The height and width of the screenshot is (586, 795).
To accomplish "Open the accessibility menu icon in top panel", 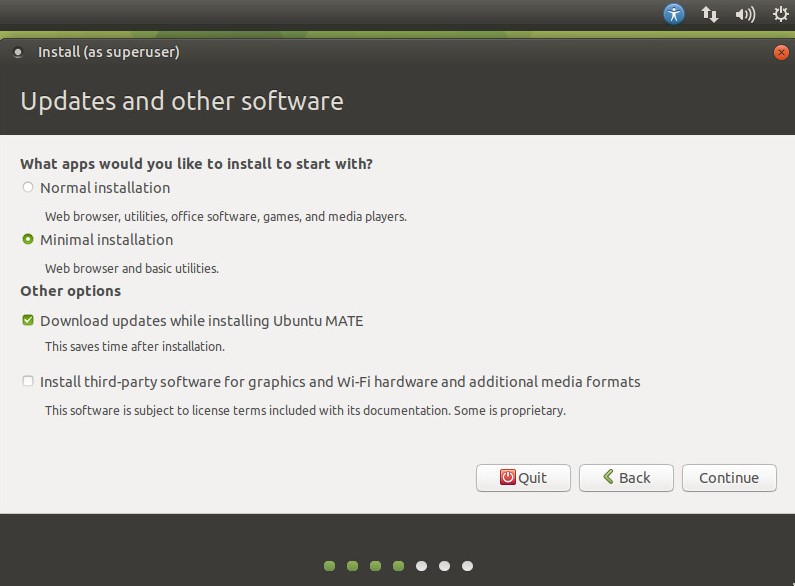I will click(x=674, y=14).
